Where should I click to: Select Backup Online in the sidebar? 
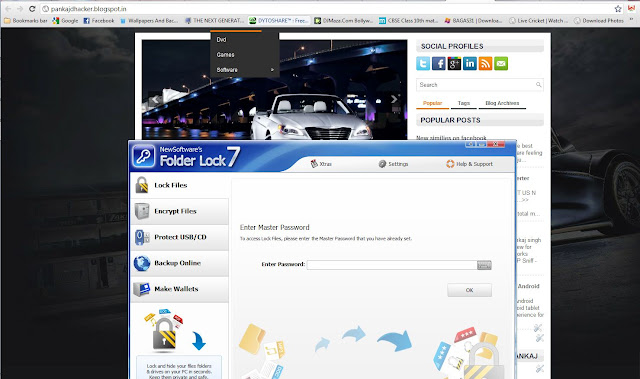point(180,263)
